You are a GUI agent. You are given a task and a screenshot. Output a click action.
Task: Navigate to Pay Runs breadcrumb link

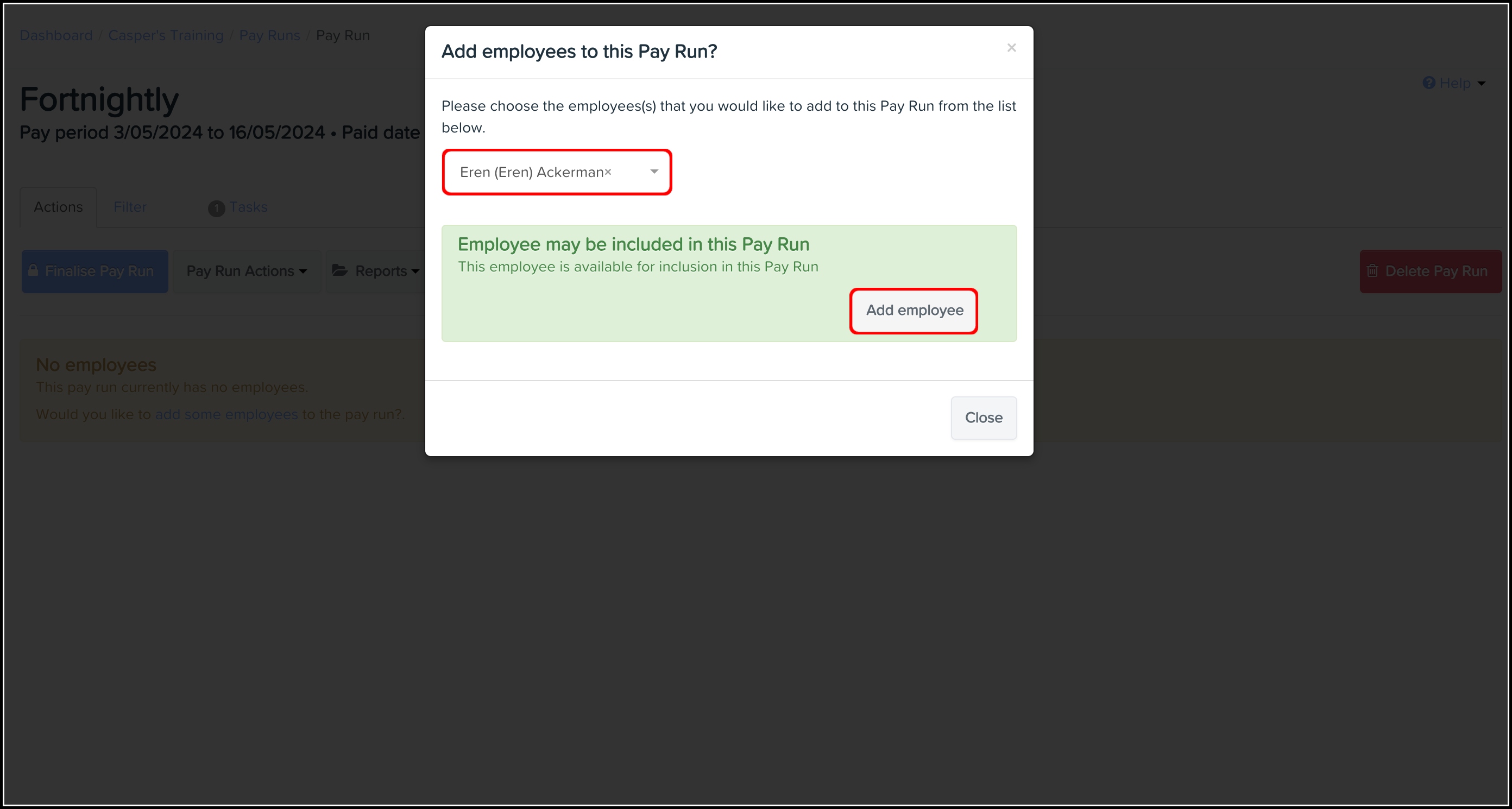coord(269,35)
